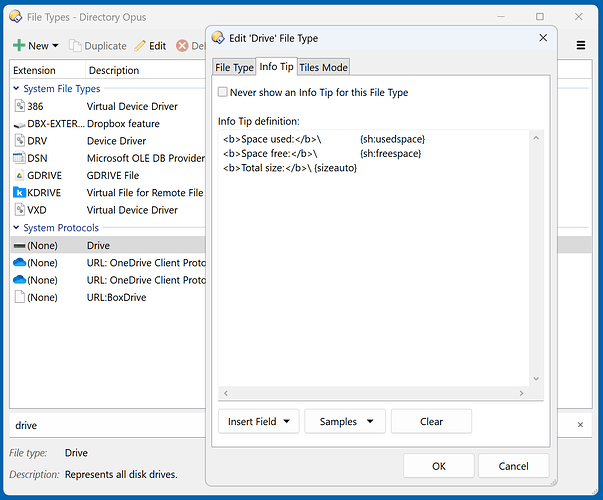Viewport: 603px width, 500px height.
Task: Click the {sh:freespace} field code
Action: [x=391, y=153]
